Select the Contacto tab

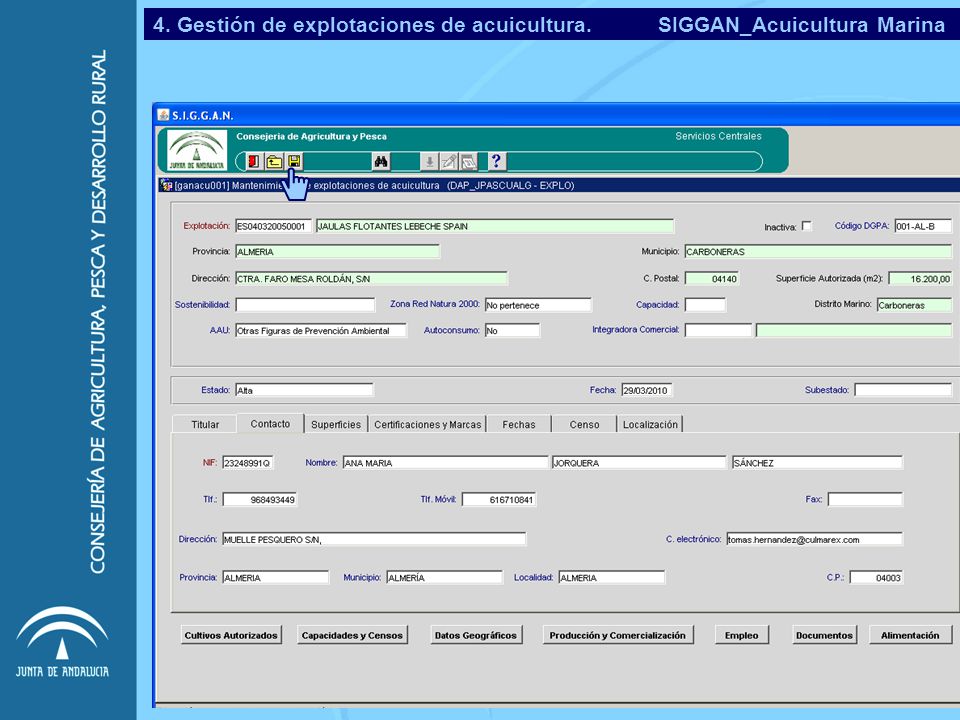(x=270, y=424)
